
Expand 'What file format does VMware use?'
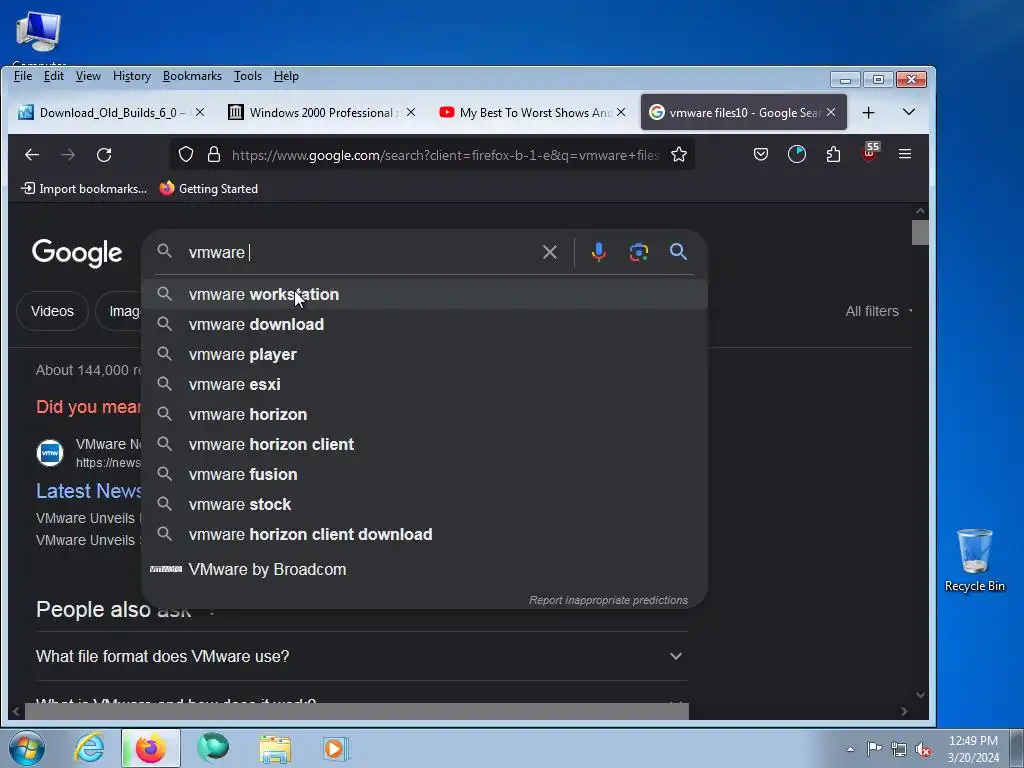(362, 656)
